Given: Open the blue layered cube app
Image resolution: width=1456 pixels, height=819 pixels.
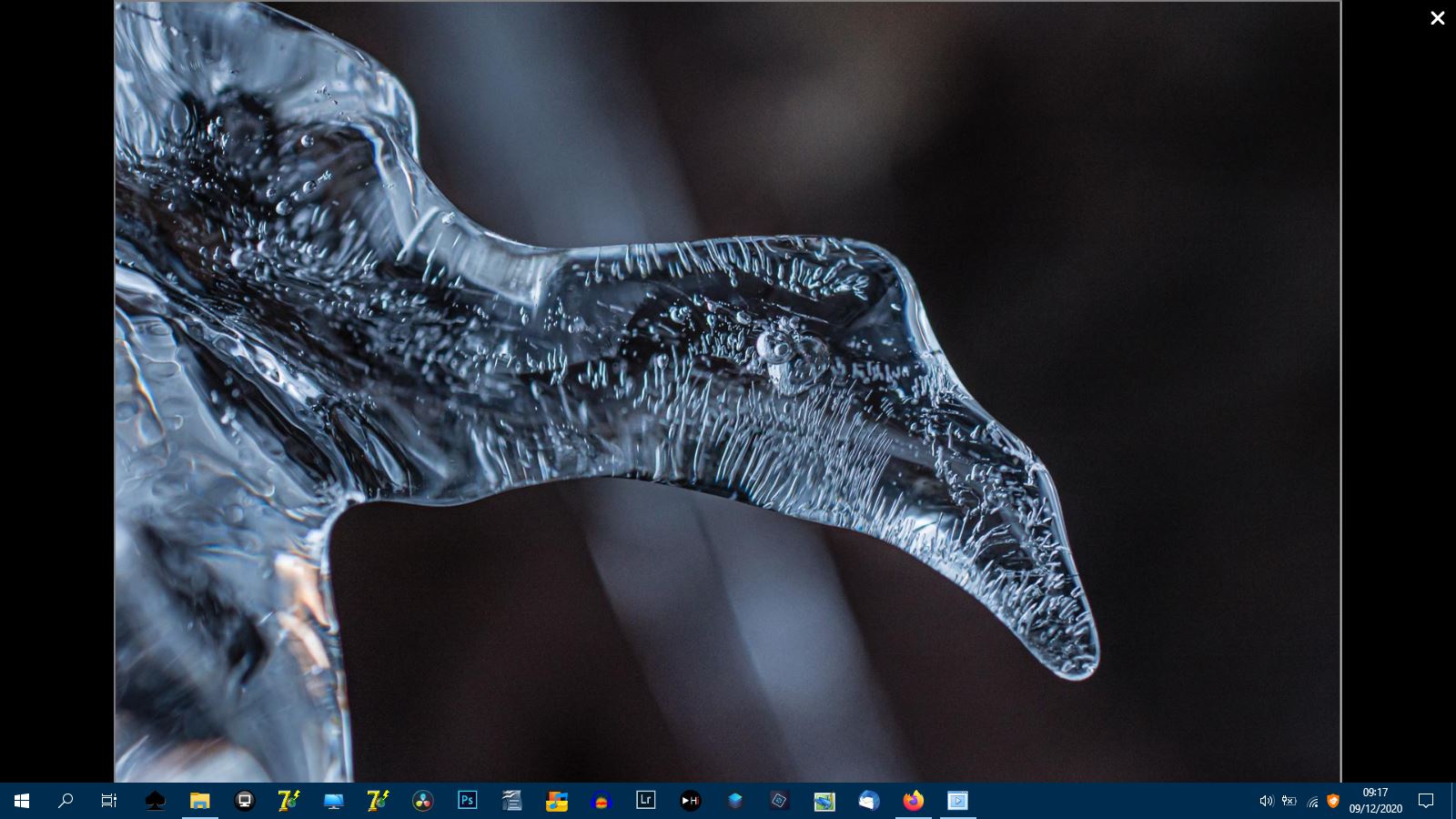Looking at the screenshot, I should pos(734,801).
